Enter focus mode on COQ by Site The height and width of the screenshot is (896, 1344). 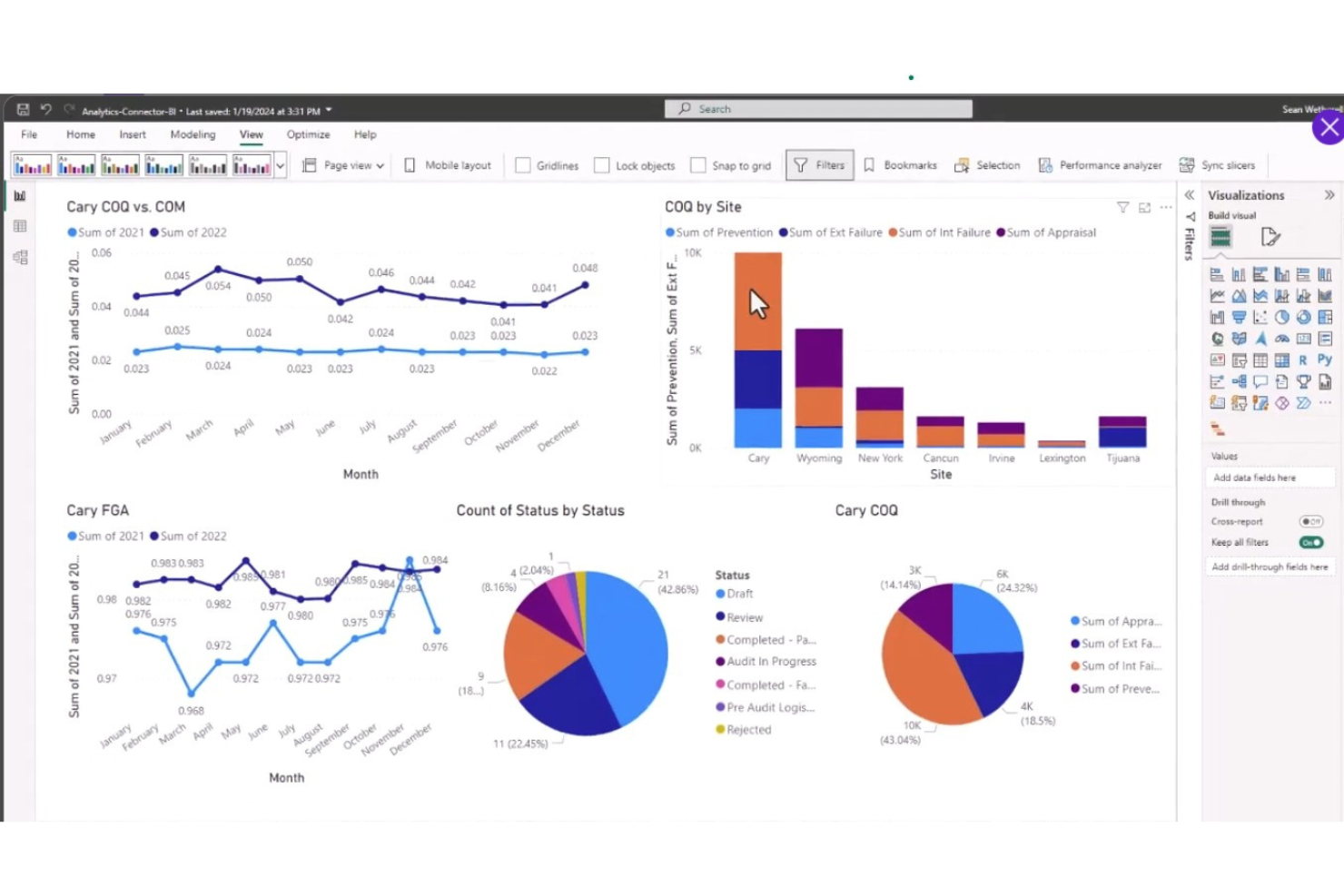coord(1144,208)
